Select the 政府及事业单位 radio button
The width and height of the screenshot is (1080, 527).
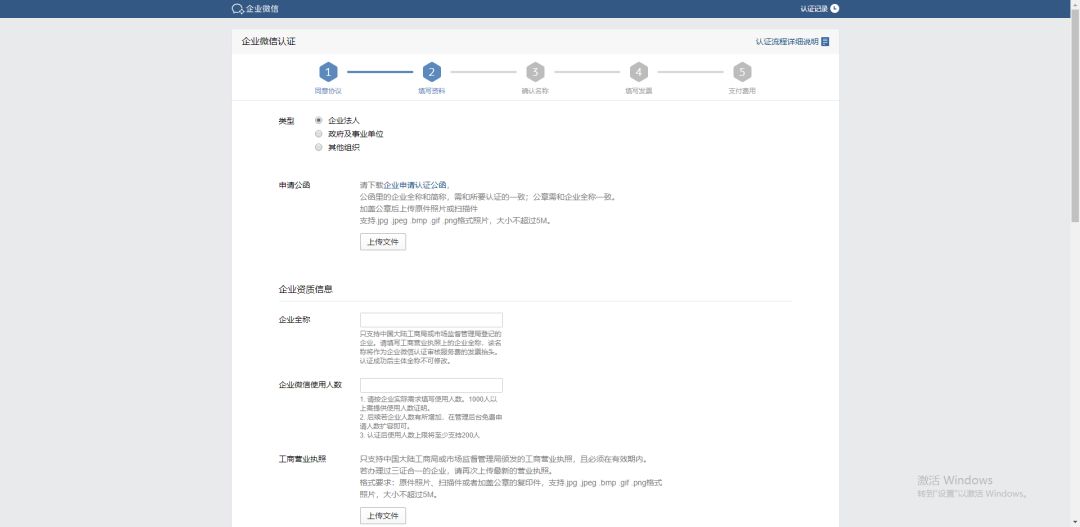click(318, 134)
